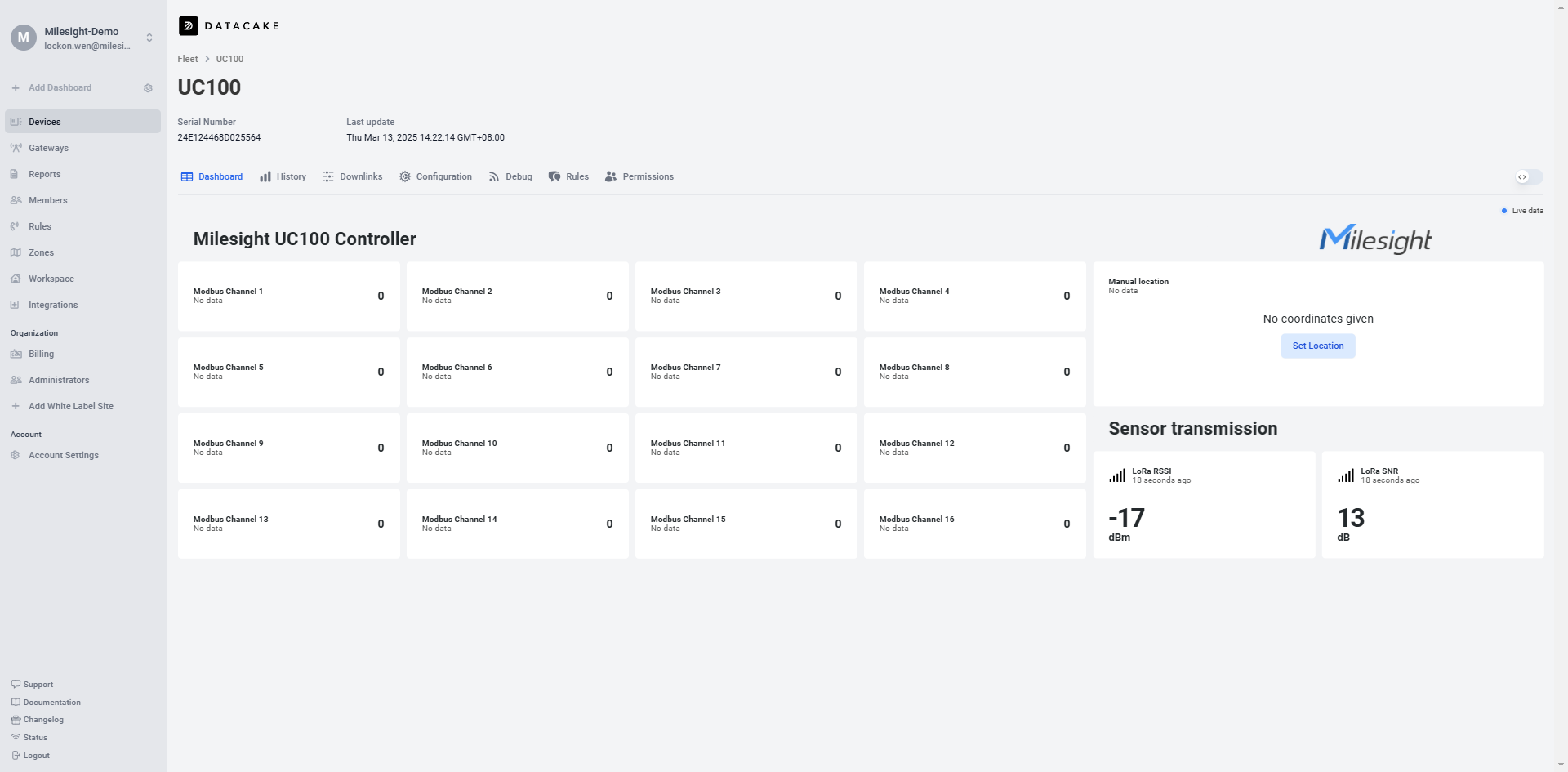Viewport: 1568px width, 772px height.
Task: Click the Billing icon
Action: click(16, 354)
